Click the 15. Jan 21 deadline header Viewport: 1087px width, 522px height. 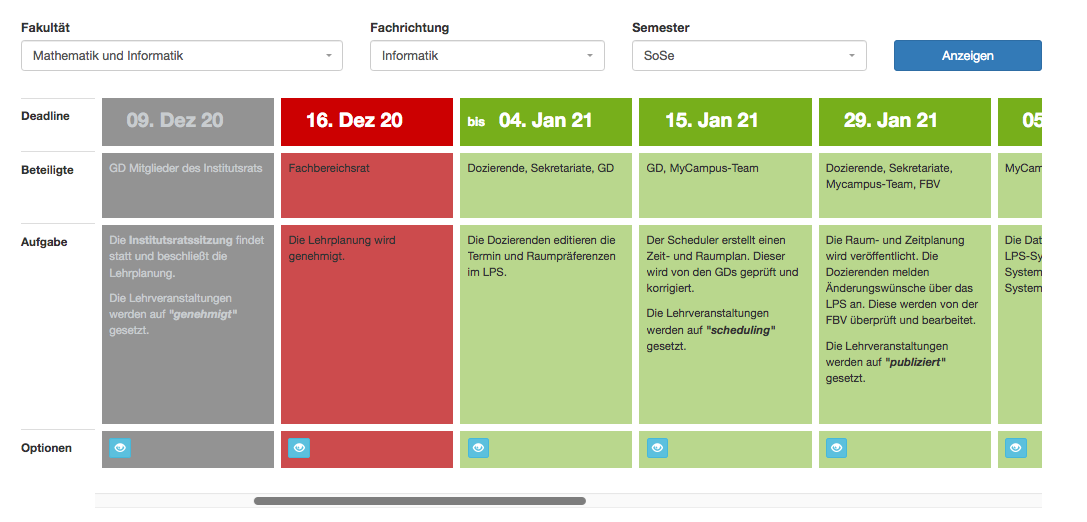pos(725,121)
